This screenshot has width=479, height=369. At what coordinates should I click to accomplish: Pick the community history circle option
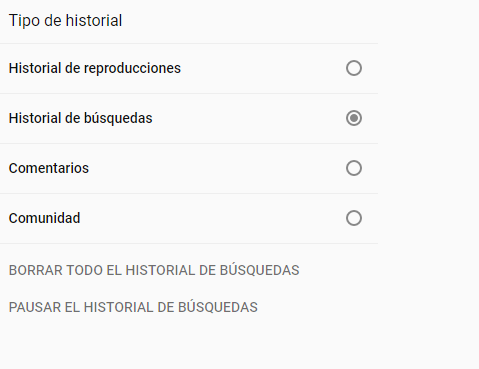[354, 218]
